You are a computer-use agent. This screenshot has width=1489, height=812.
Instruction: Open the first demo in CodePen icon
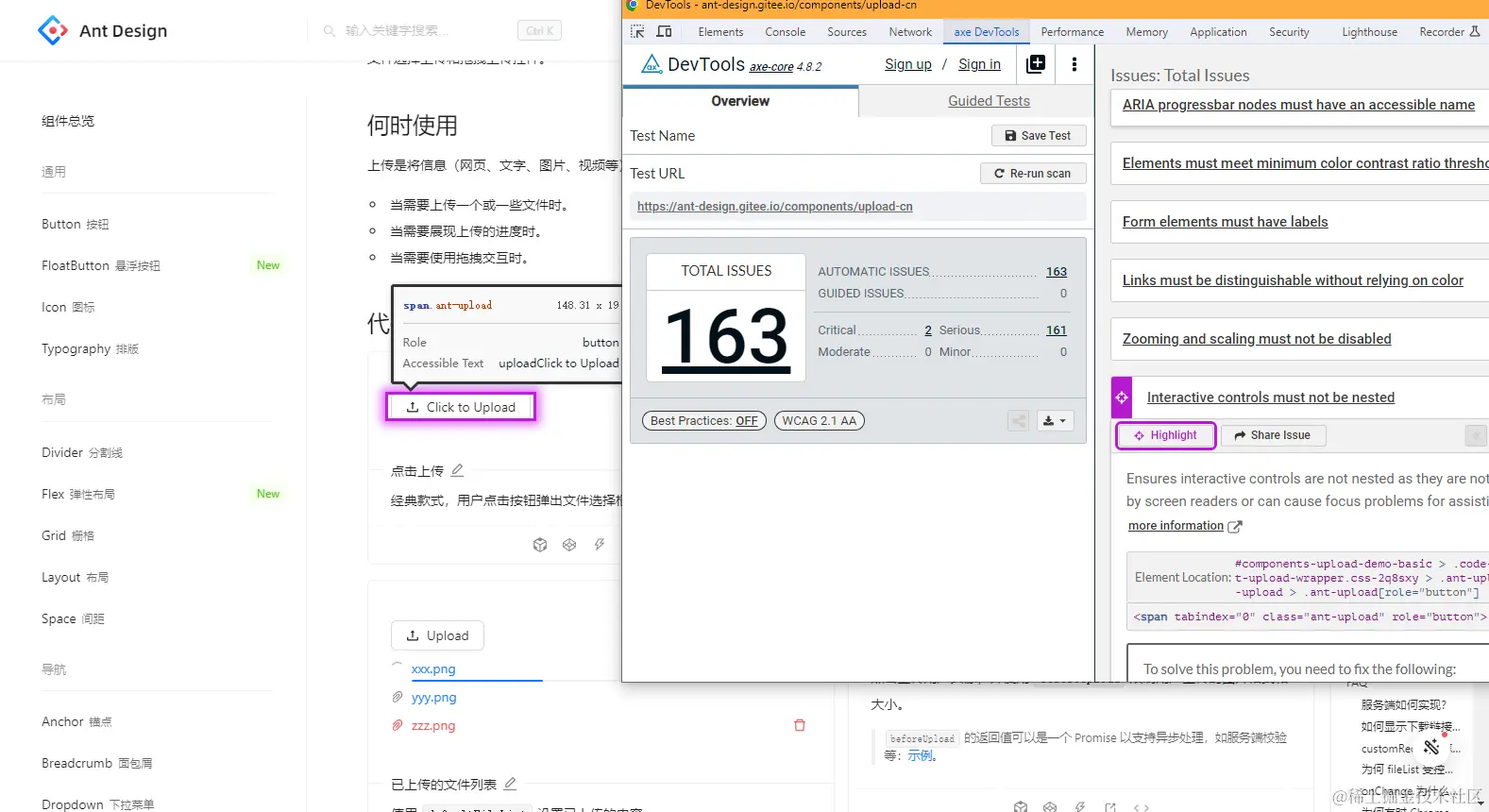pyautogui.click(x=569, y=545)
